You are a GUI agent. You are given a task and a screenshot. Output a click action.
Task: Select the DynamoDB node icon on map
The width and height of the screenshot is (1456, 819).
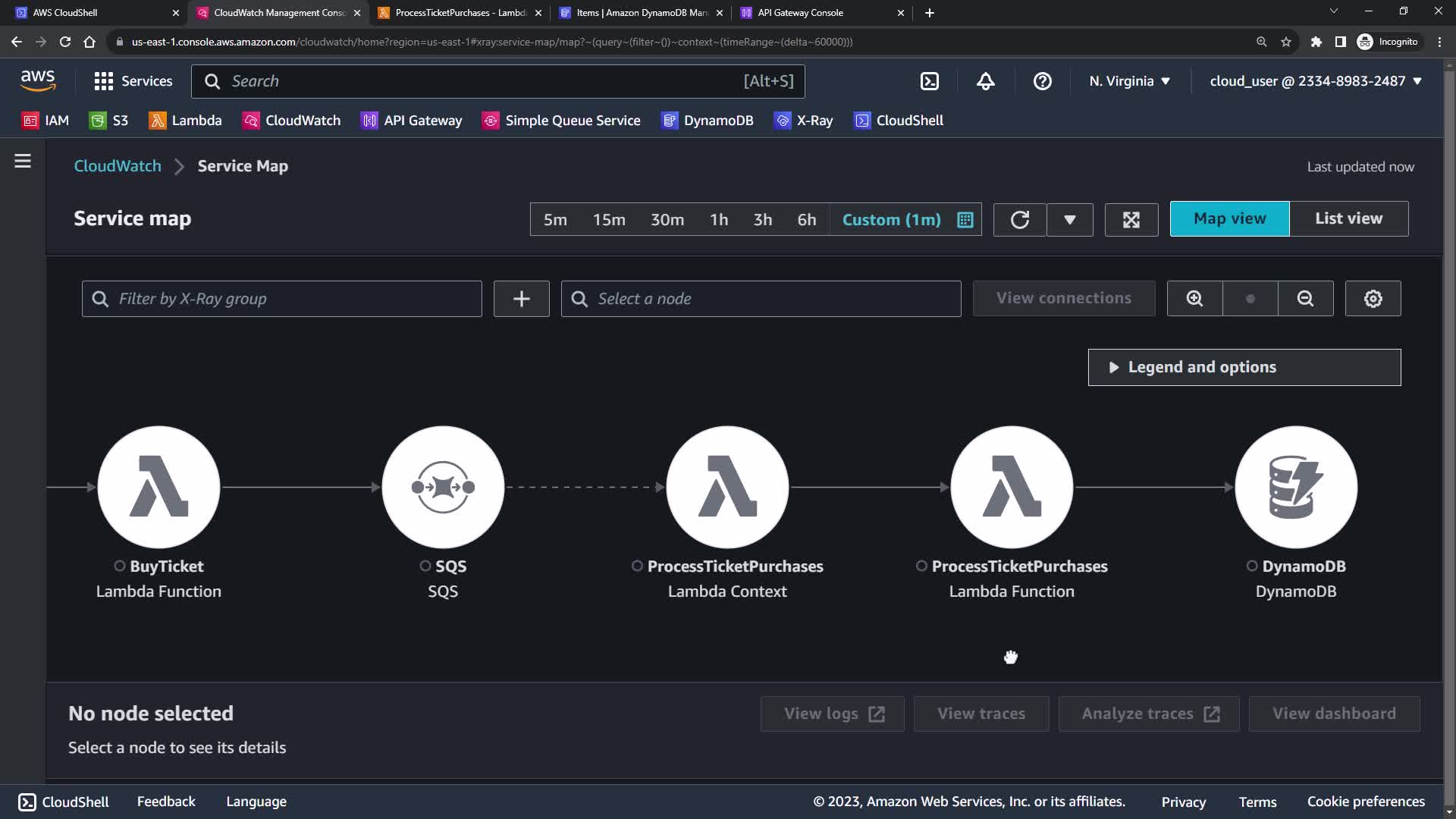[x=1296, y=487]
